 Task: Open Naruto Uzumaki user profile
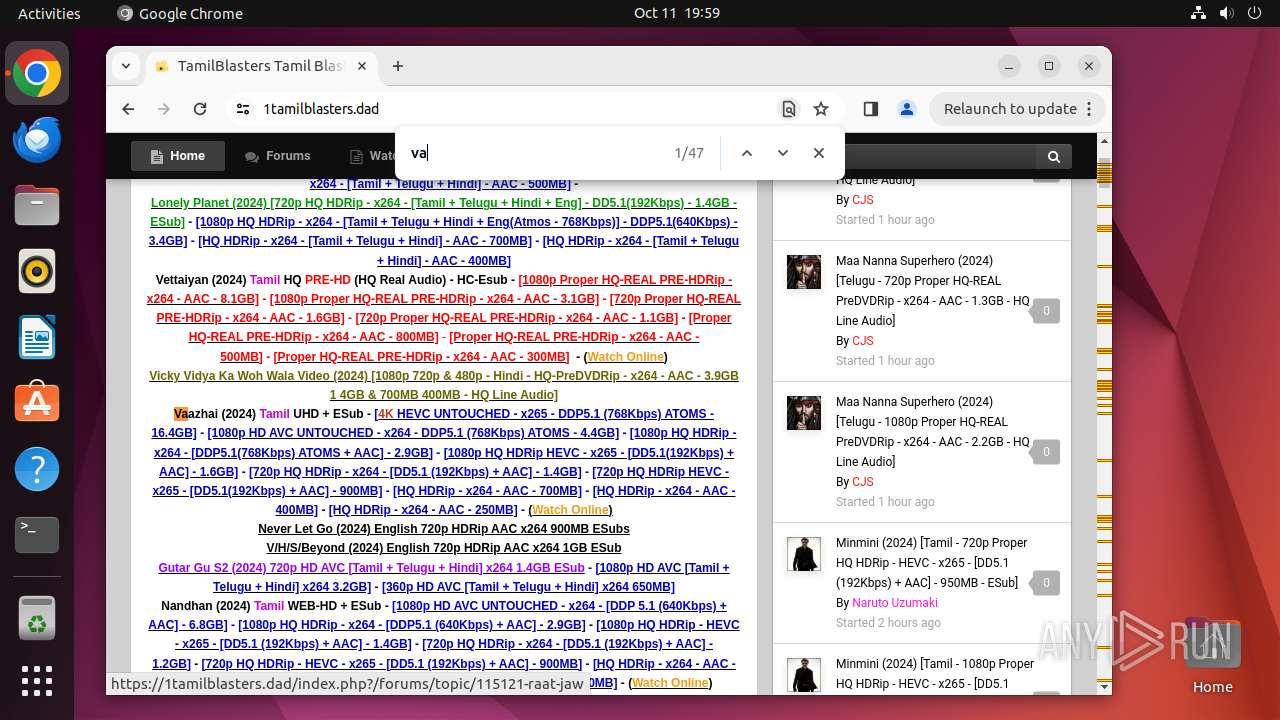[895, 603]
